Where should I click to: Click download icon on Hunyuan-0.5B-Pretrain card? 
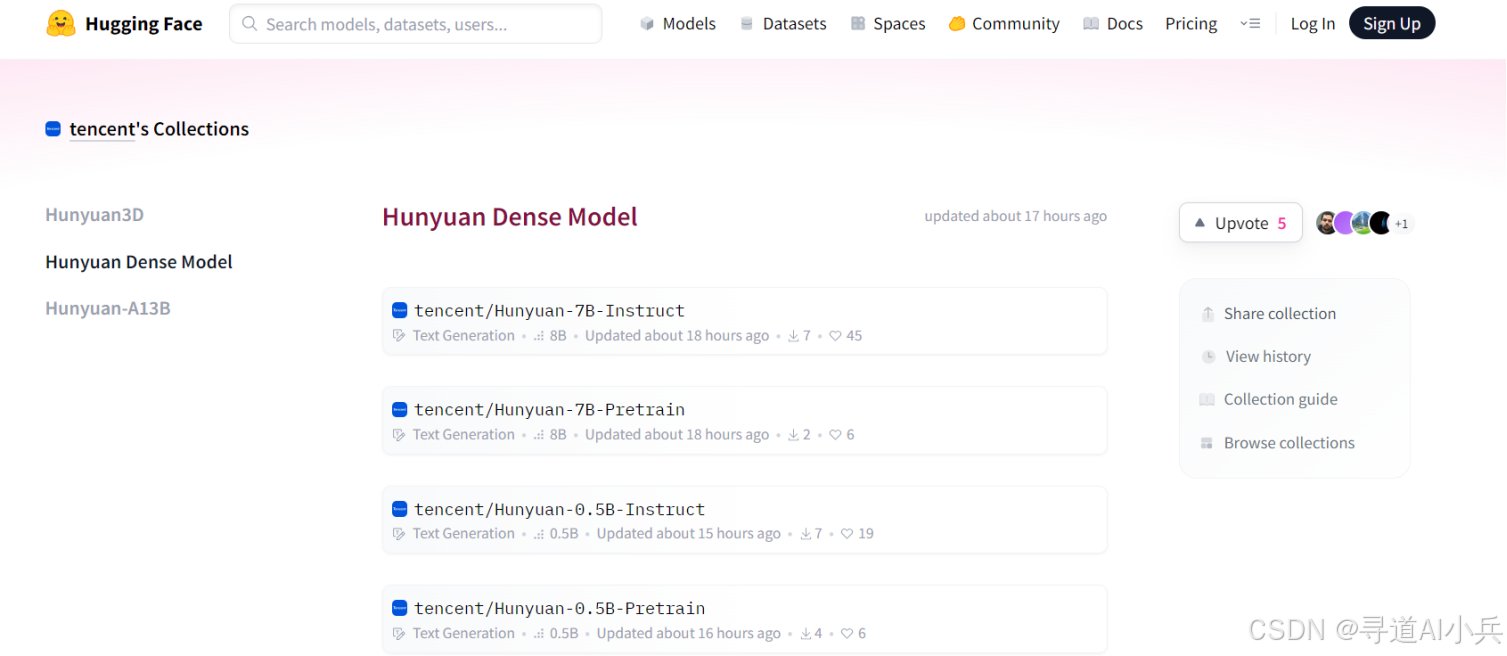tap(805, 633)
